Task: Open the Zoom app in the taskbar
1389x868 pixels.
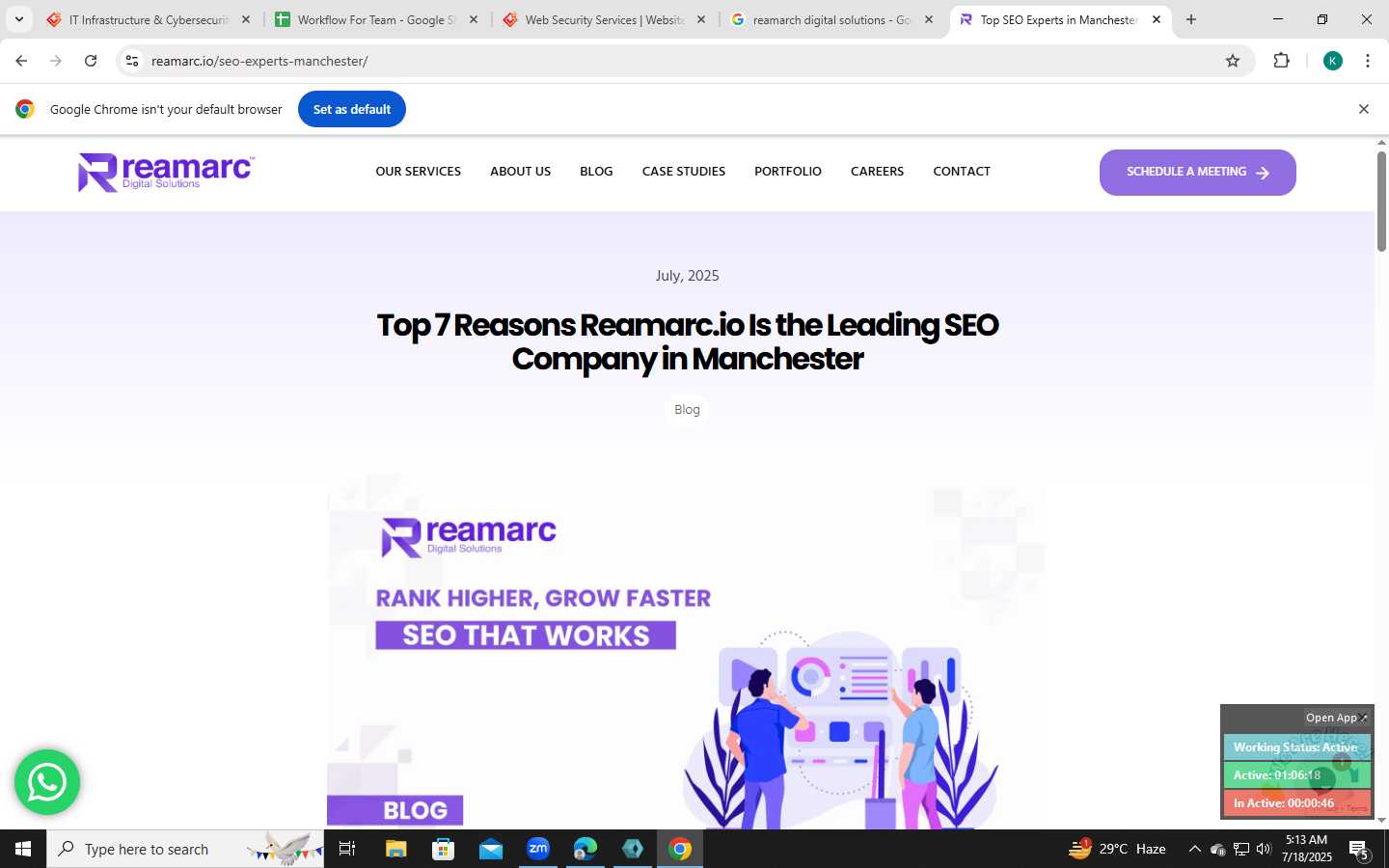Action: point(538,849)
